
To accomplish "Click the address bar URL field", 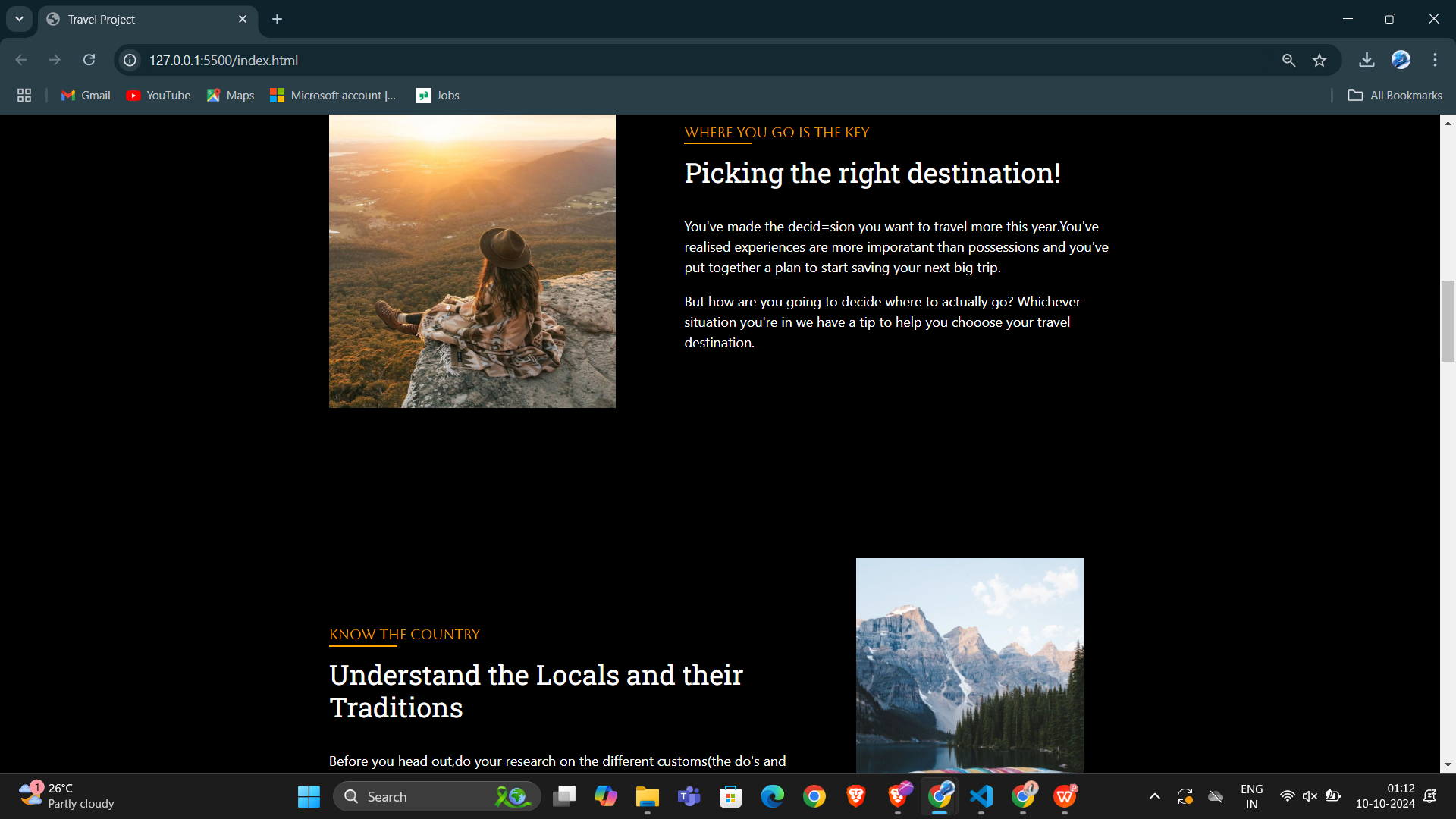I will [705, 60].
